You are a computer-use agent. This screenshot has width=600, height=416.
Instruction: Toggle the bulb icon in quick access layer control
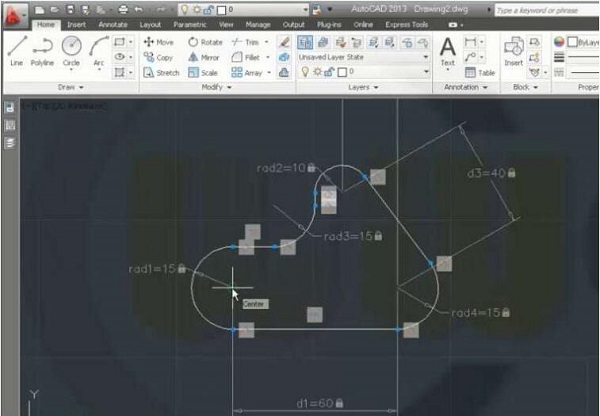point(184,10)
